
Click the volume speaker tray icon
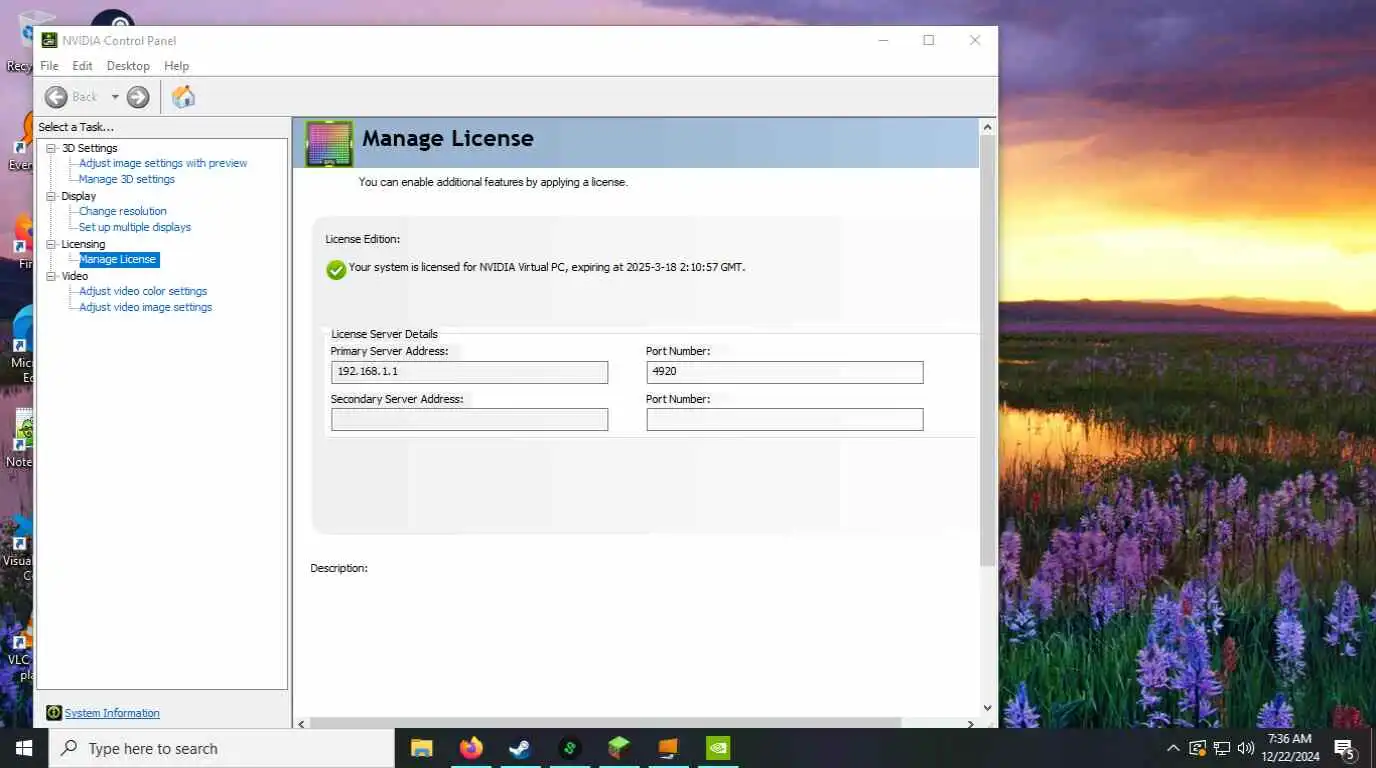pyautogui.click(x=1246, y=748)
